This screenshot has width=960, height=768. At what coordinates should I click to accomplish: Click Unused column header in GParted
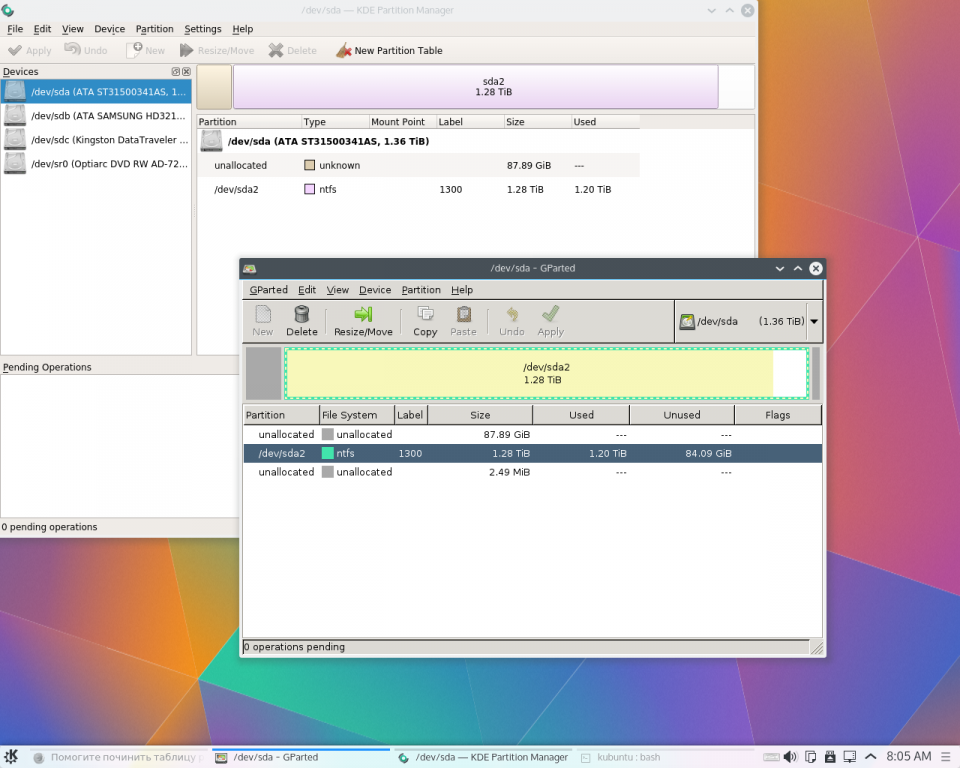(x=682, y=415)
